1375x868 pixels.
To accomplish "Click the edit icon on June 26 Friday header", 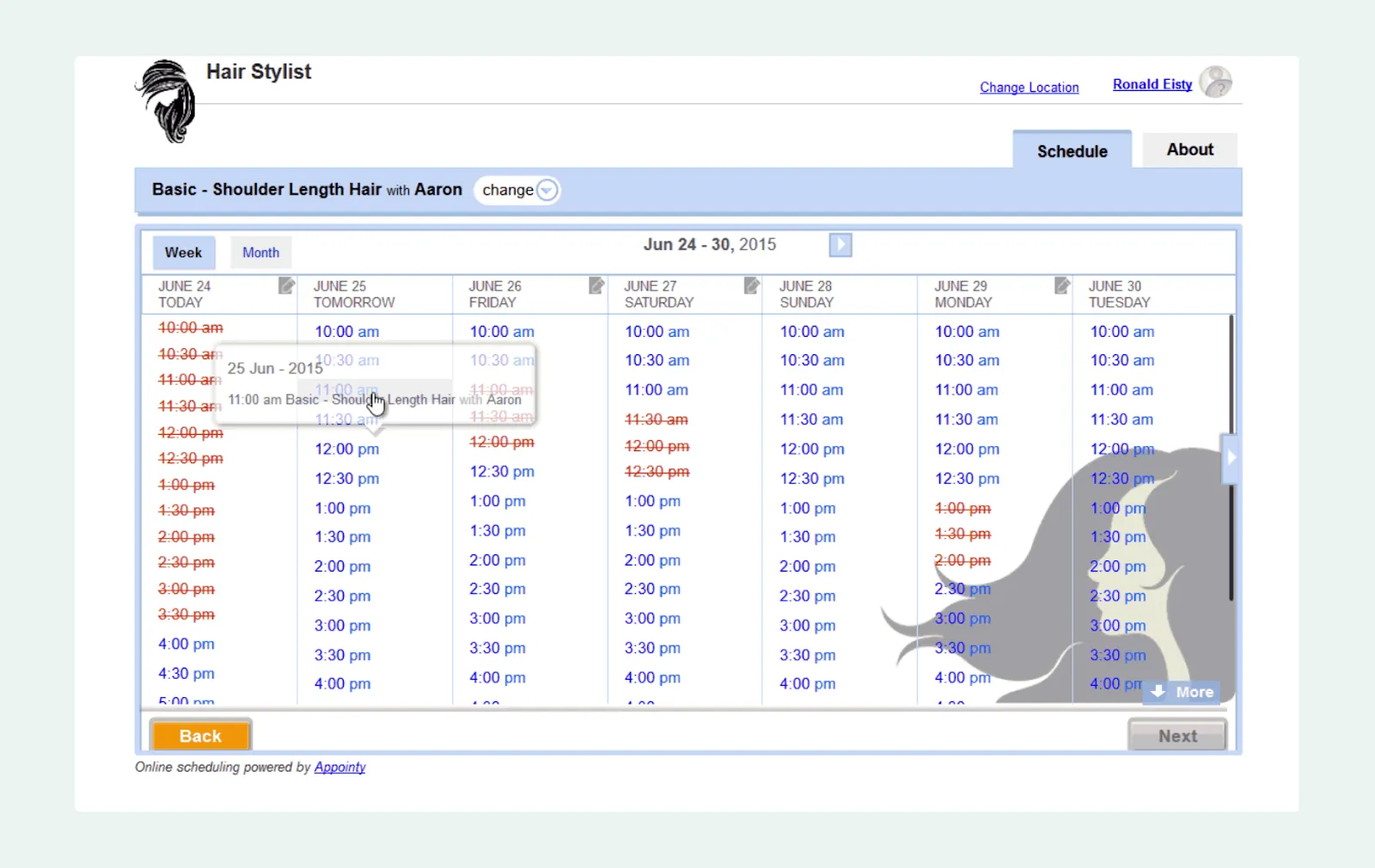I will [596, 286].
